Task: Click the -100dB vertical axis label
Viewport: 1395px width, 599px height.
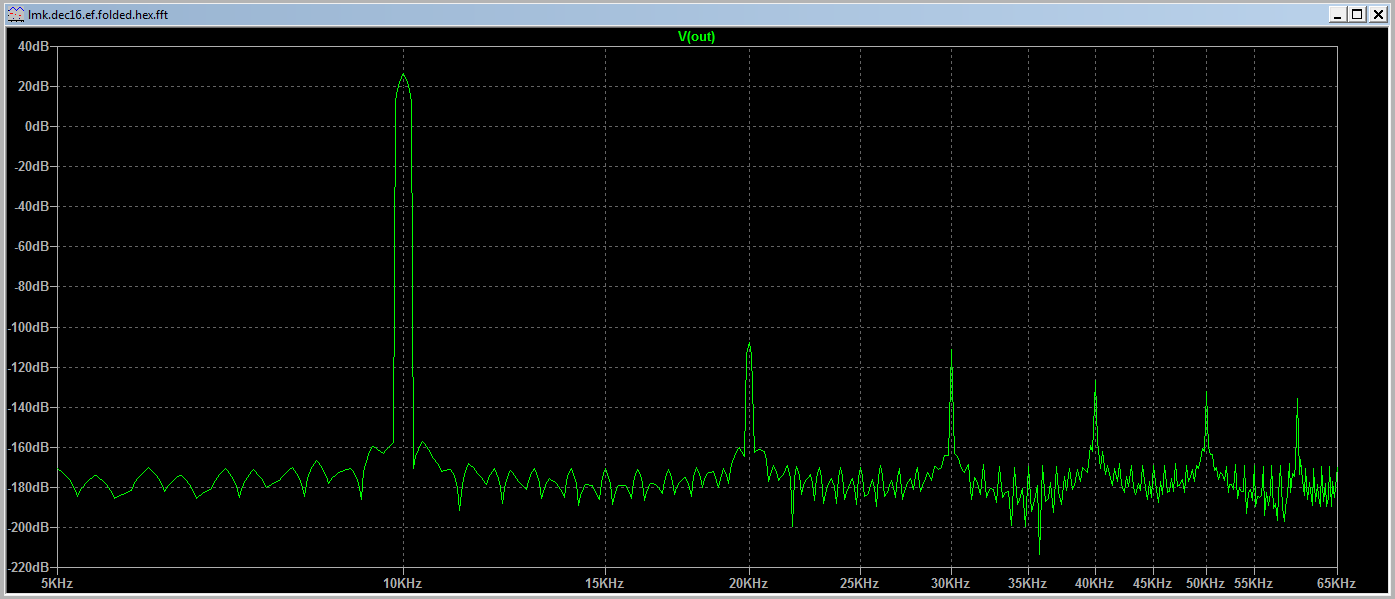Action: point(29,327)
